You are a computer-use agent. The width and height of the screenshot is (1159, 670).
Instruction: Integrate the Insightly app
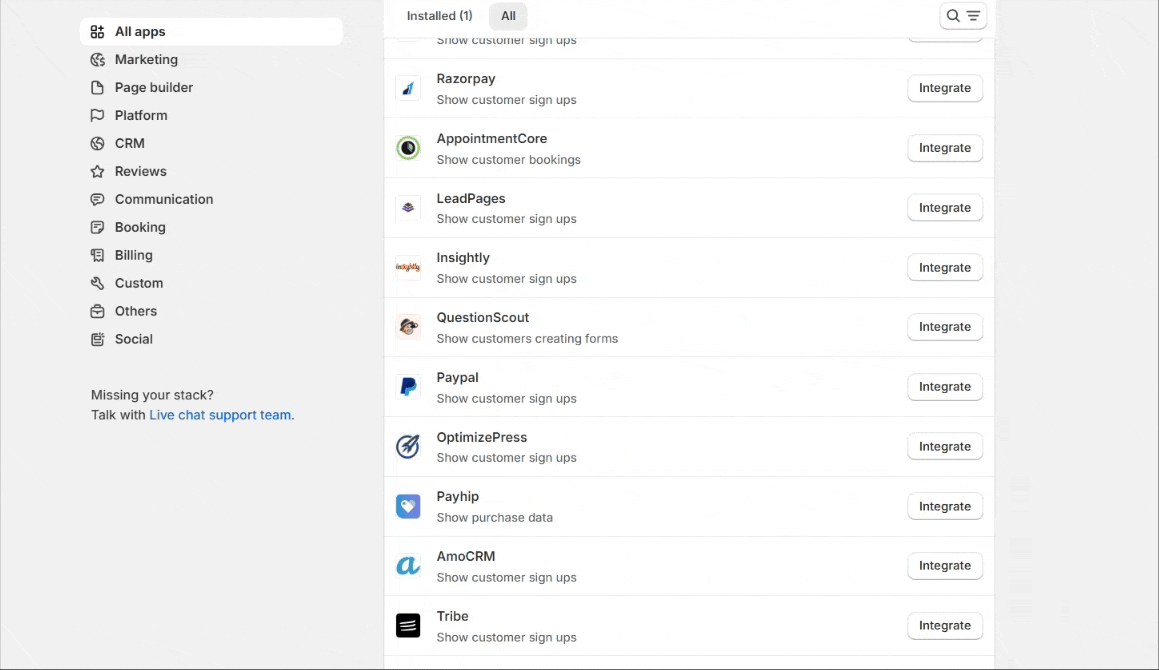945,268
